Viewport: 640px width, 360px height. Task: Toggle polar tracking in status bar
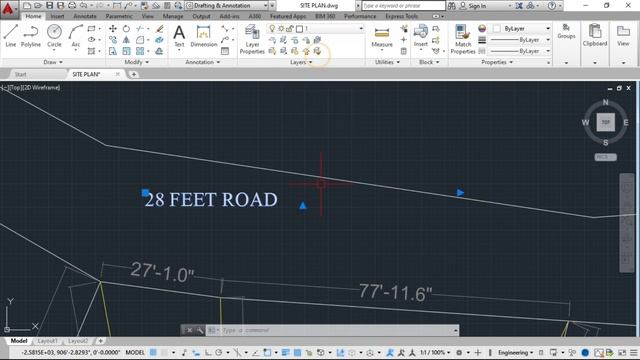219,353
